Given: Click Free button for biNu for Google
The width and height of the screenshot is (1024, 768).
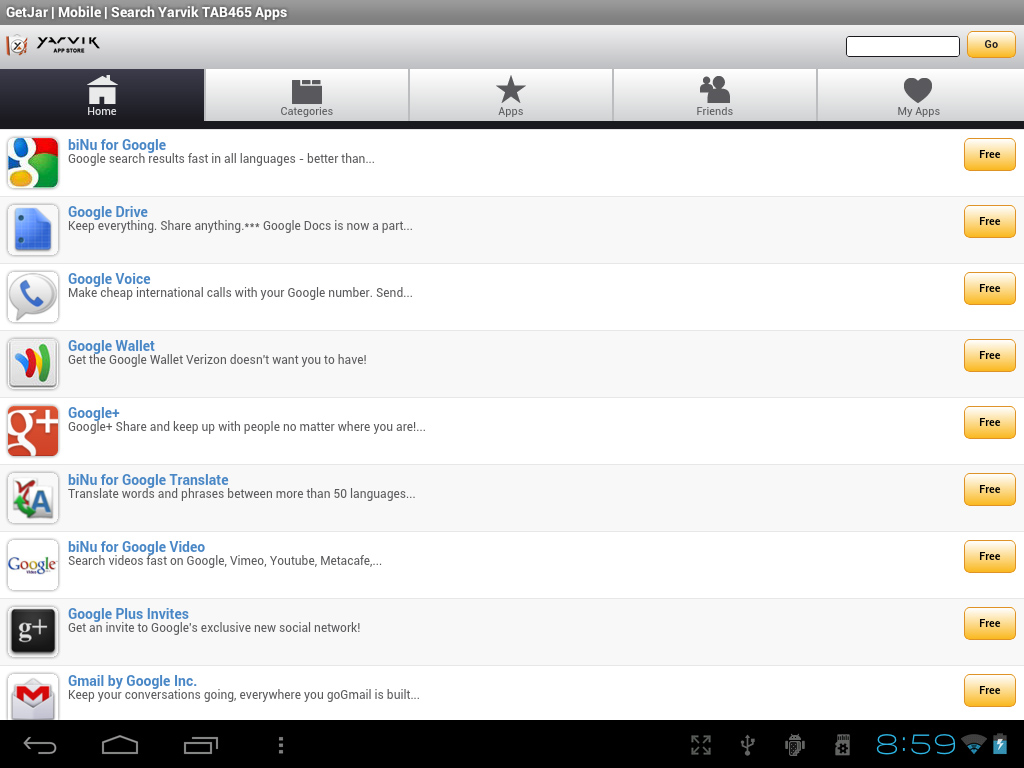Looking at the screenshot, I should pos(990,154).
